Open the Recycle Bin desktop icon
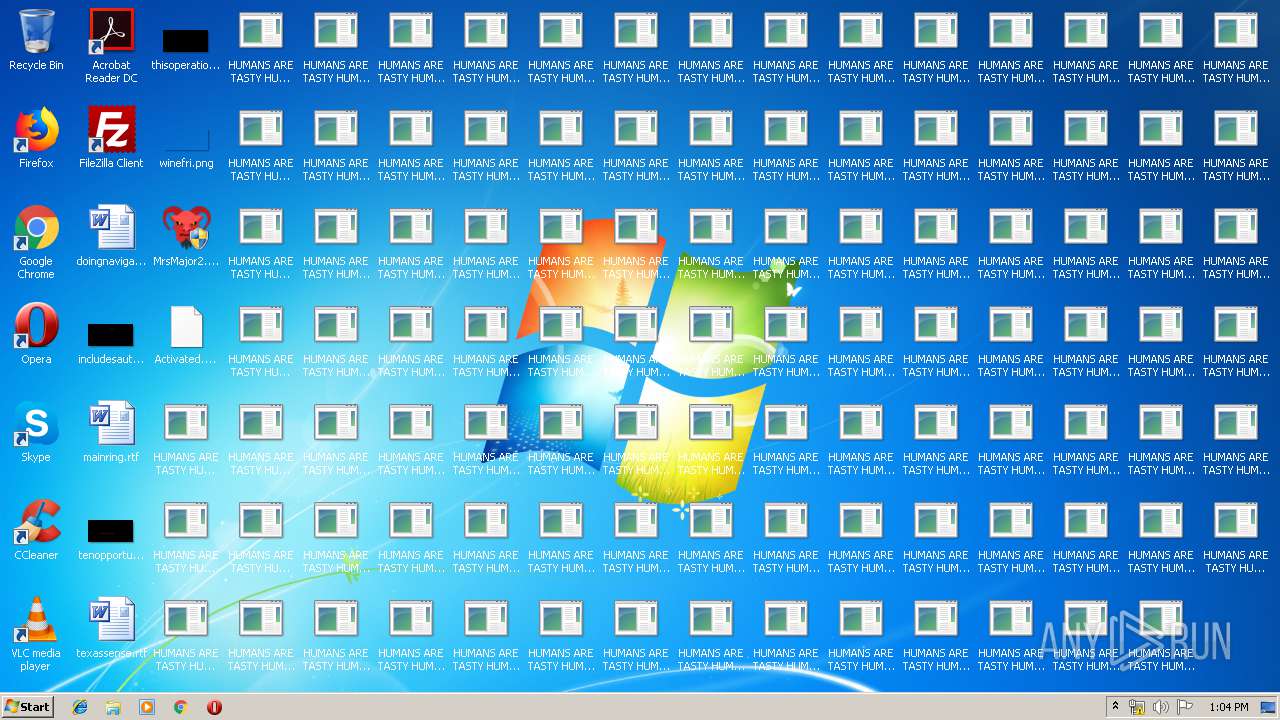 [x=36, y=40]
